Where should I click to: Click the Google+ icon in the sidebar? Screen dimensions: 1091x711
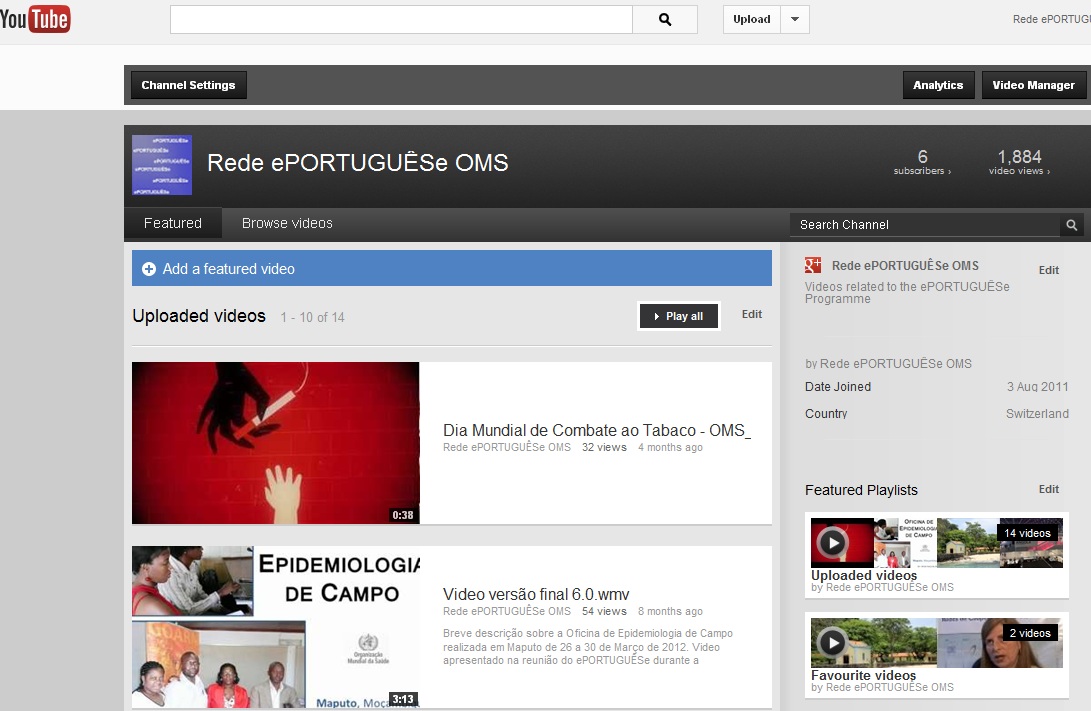coord(813,265)
